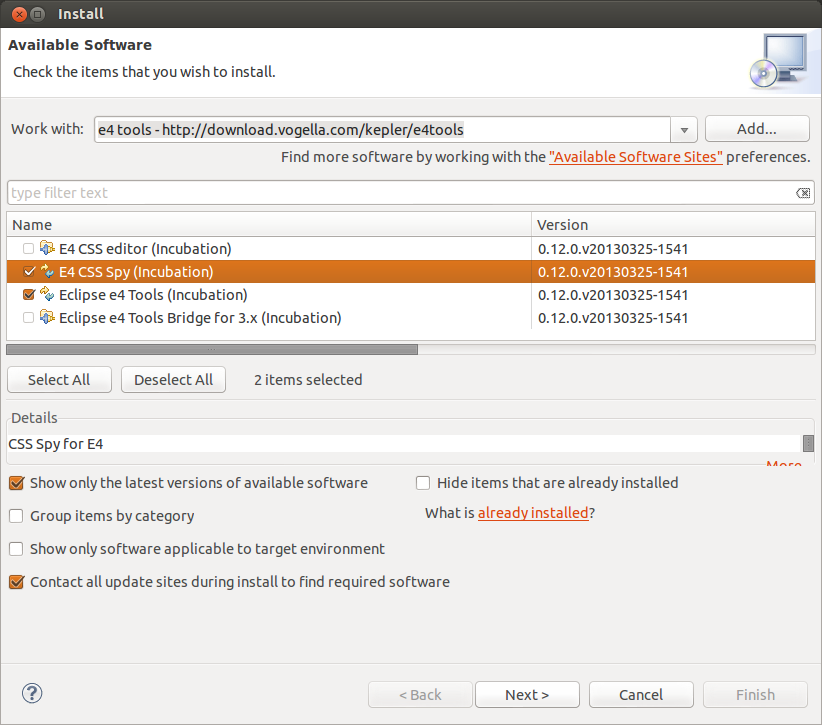Enable Group items by category

tap(16, 516)
